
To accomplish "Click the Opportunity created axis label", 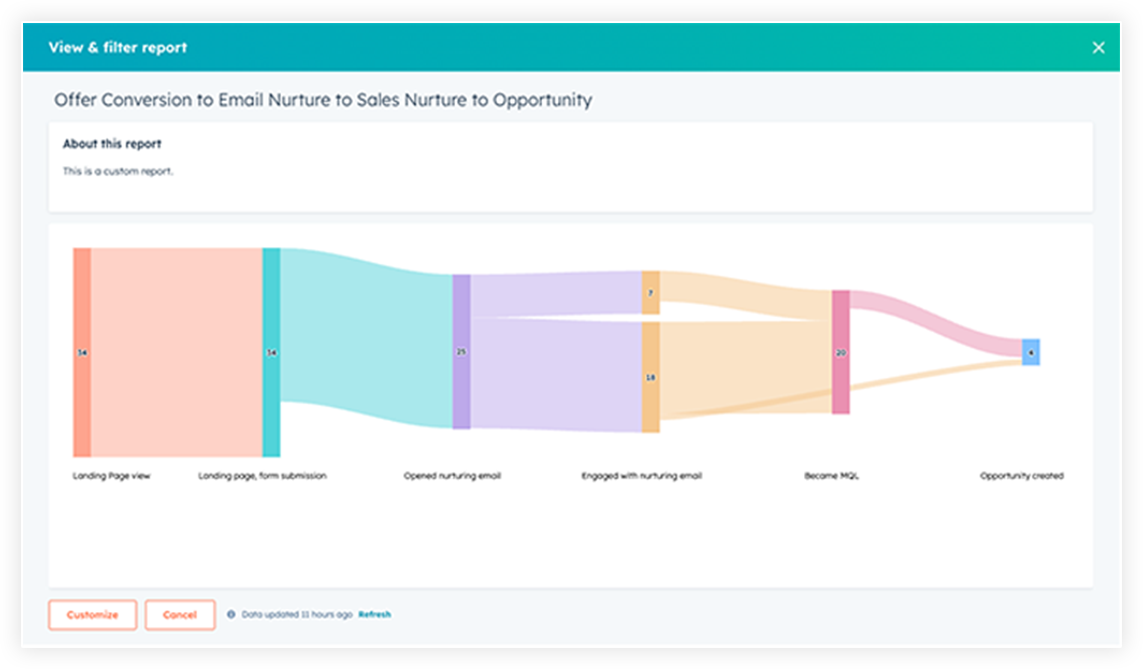I will (1021, 475).
